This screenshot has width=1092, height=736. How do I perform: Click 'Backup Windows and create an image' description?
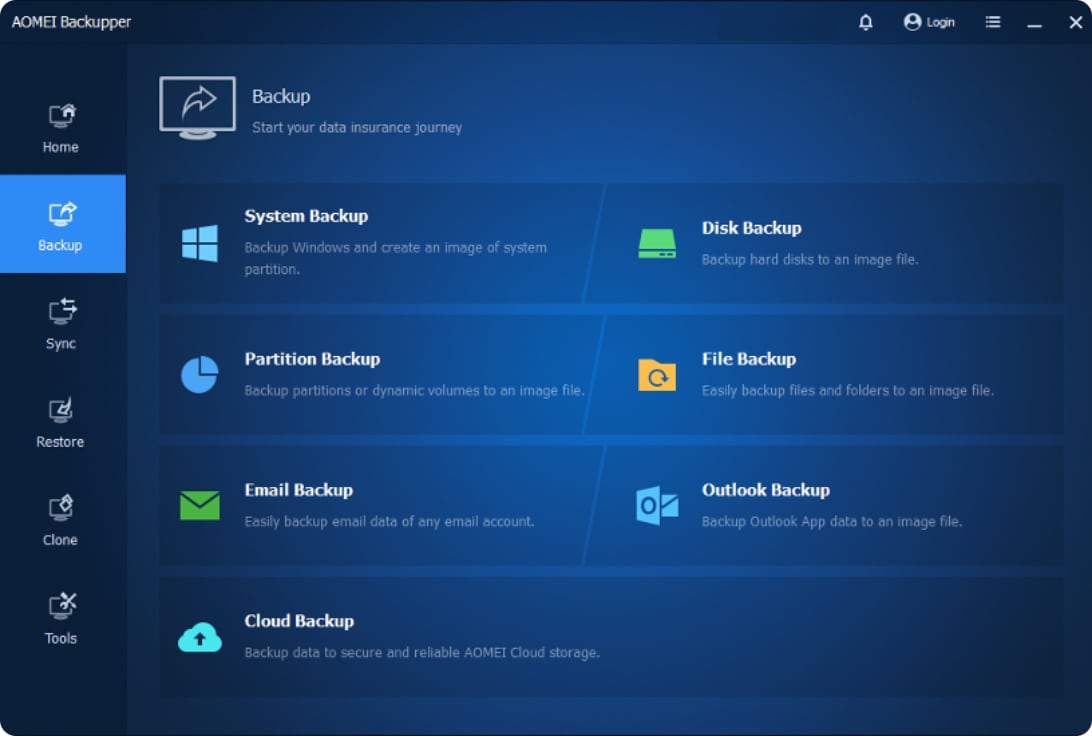[x=396, y=258]
